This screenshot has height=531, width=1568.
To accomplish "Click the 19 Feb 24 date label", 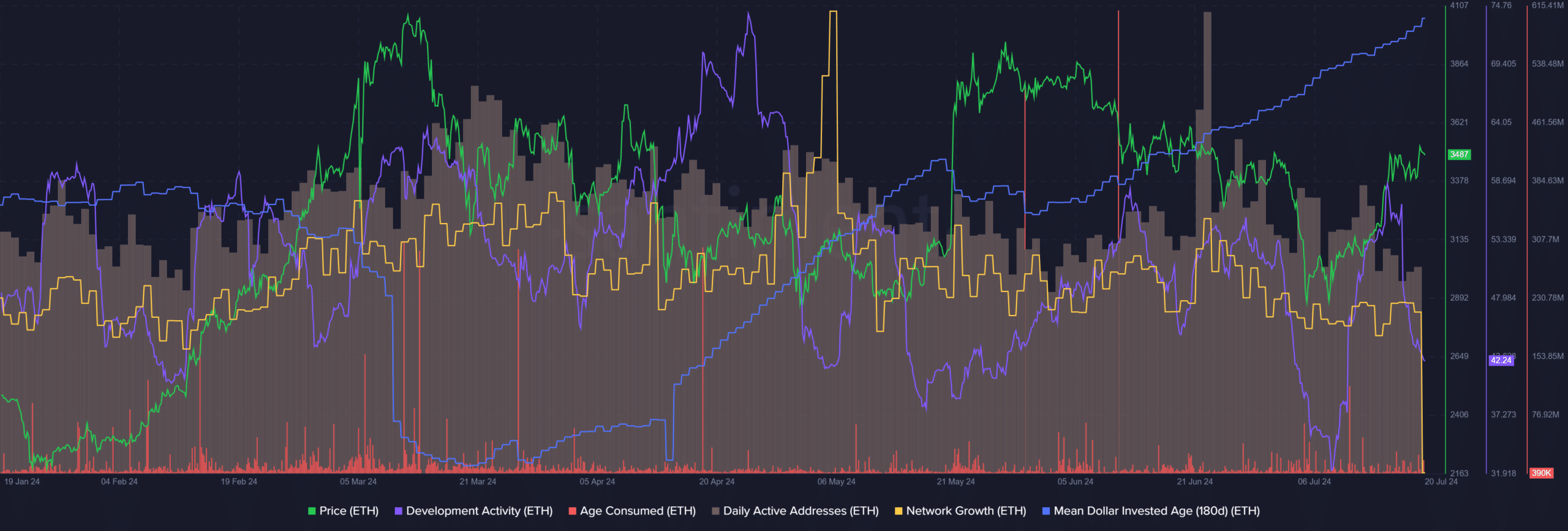I will [x=239, y=481].
